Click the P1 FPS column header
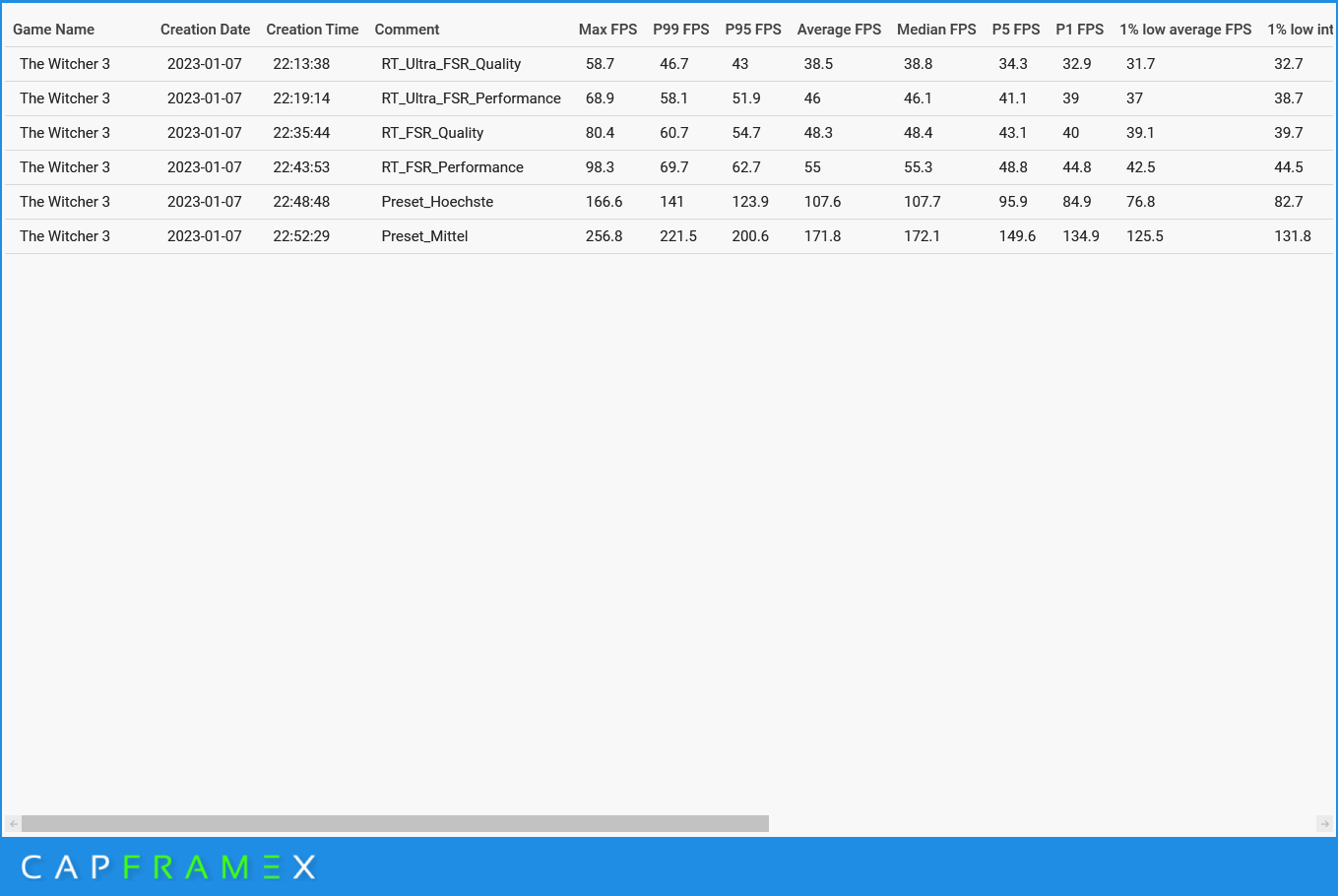The image size is (1338, 896). (x=1079, y=30)
